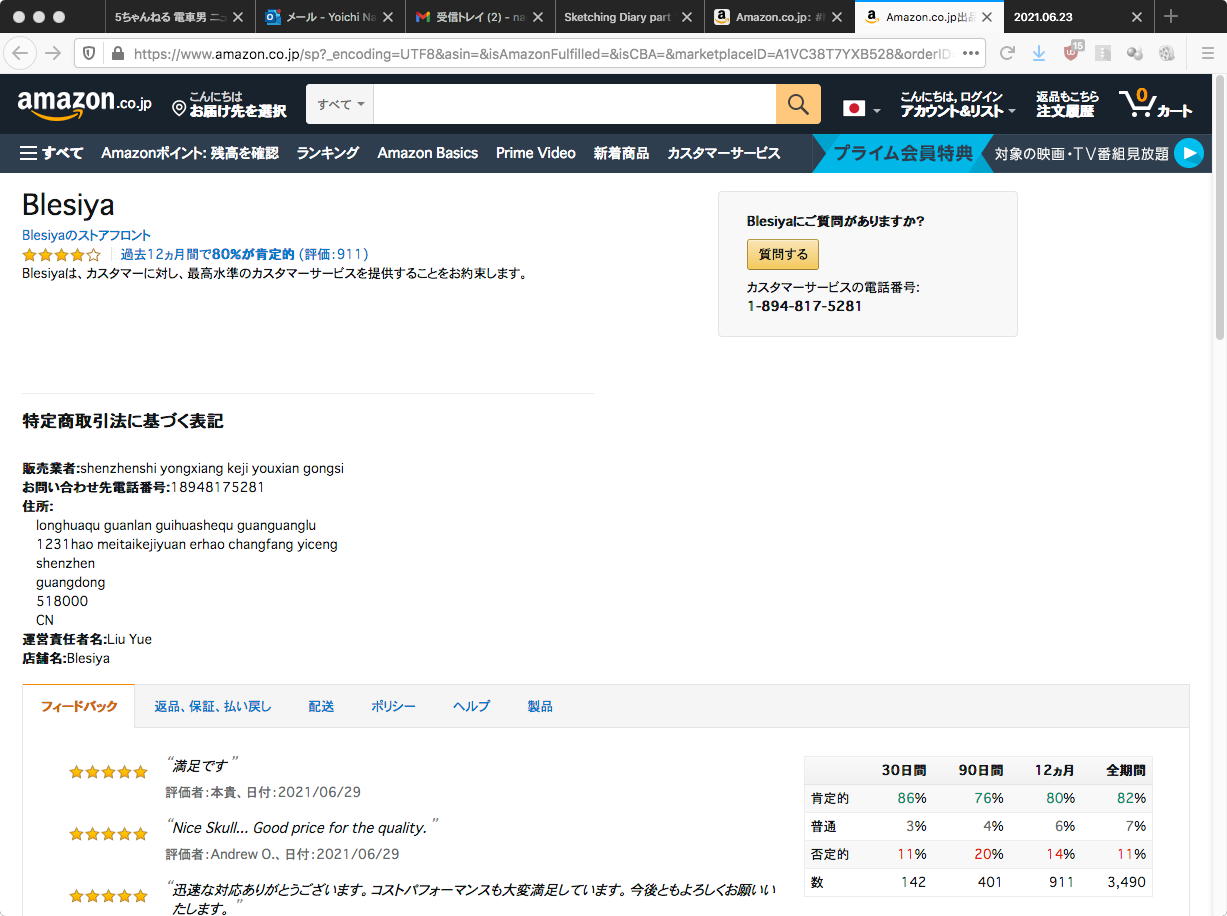Viewport: 1227px width, 916px height.
Task: Open the tracking protection shield icon
Action: [88, 53]
